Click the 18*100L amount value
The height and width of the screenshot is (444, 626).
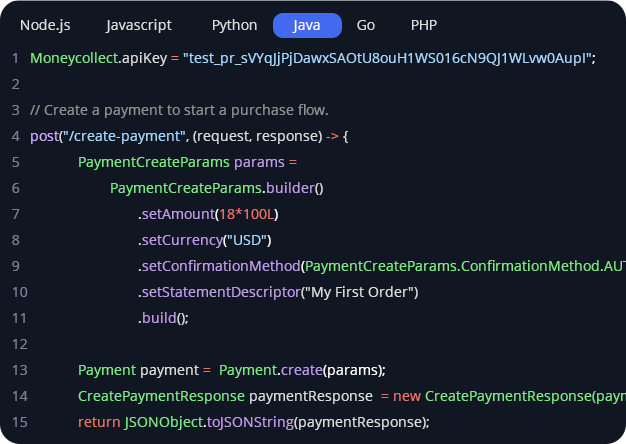coord(248,214)
